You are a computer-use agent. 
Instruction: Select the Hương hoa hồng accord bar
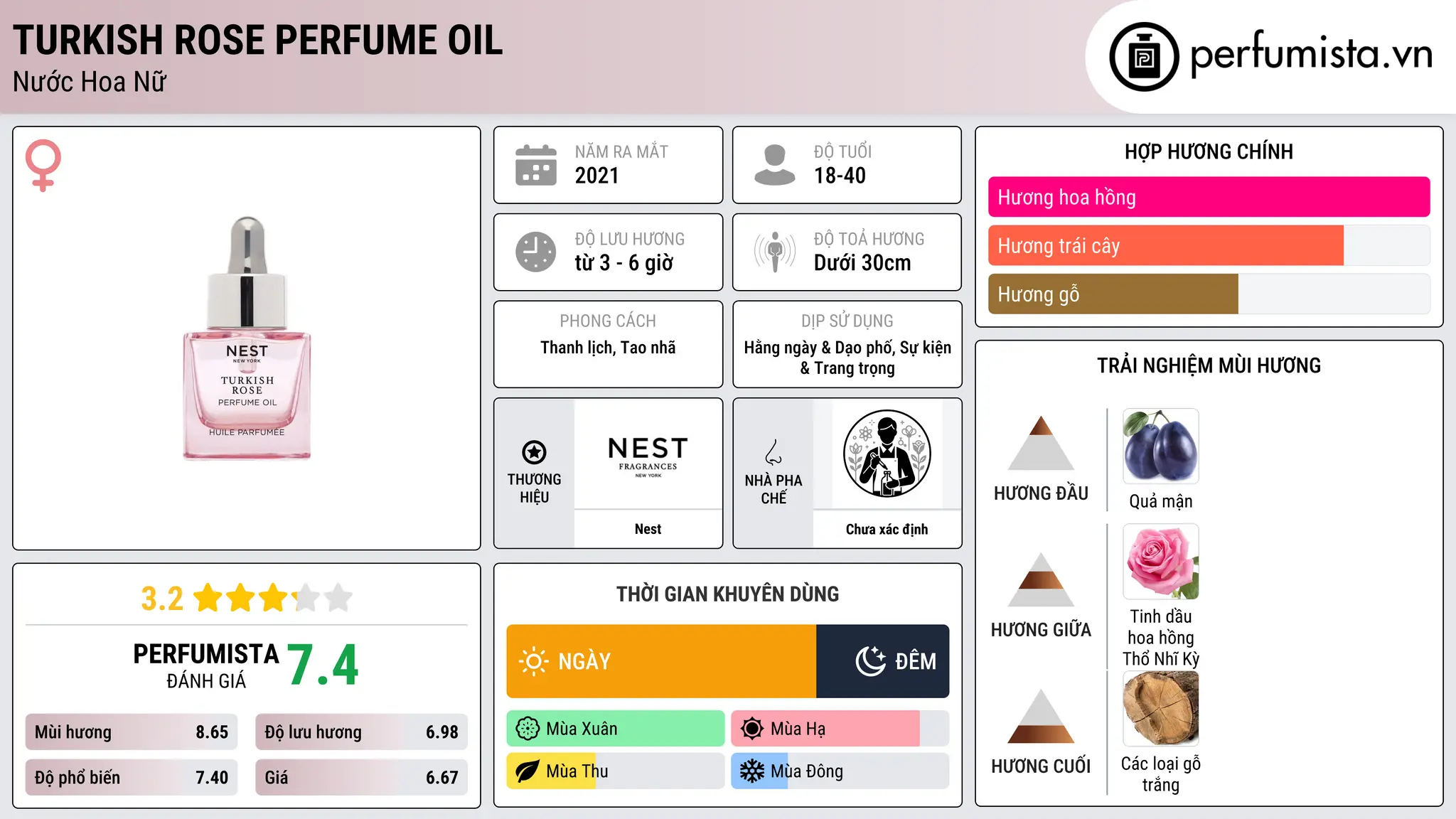[x=1209, y=197]
